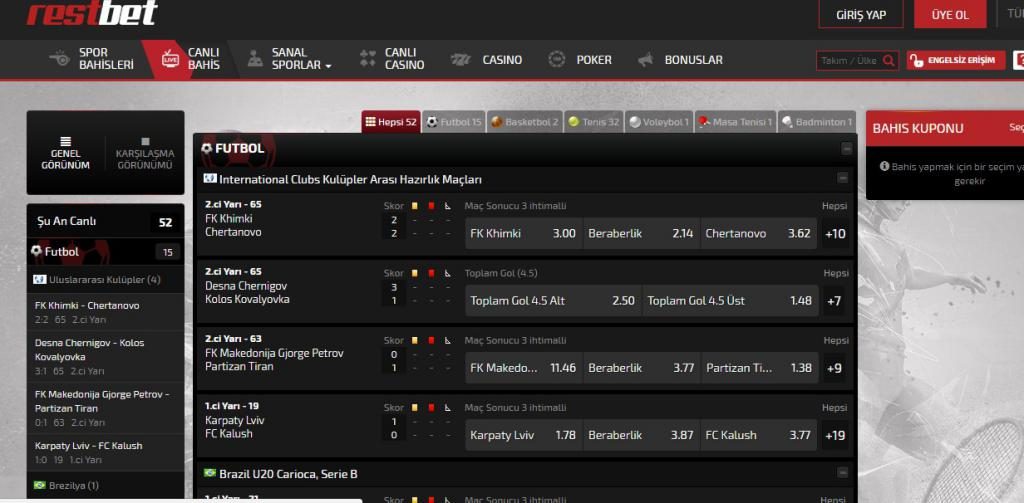
Task: Select the Voleybol 1 tab
Action: point(659,122)
